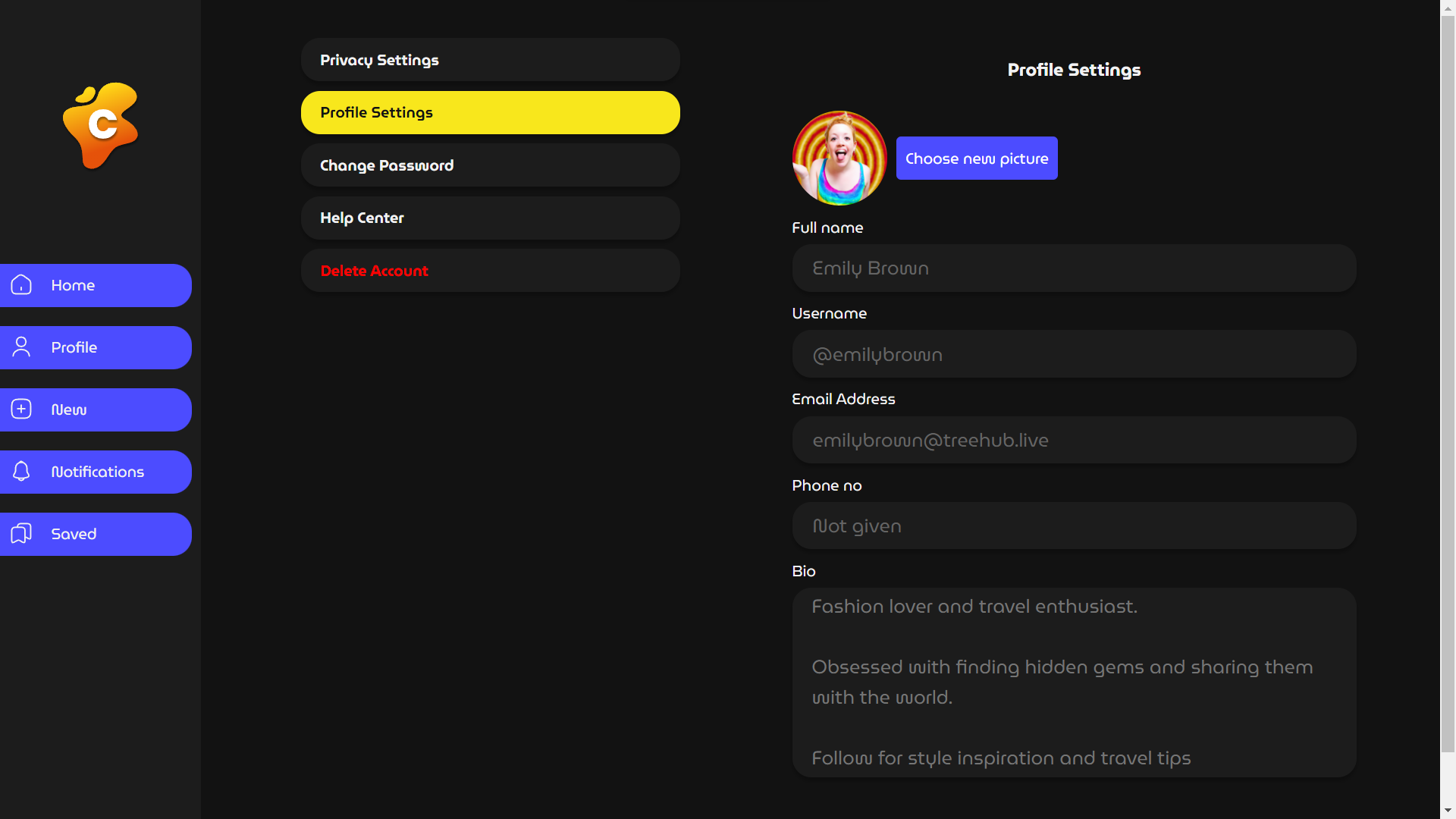Click the Home house icon
The image size is (1456, 819).
21,285
